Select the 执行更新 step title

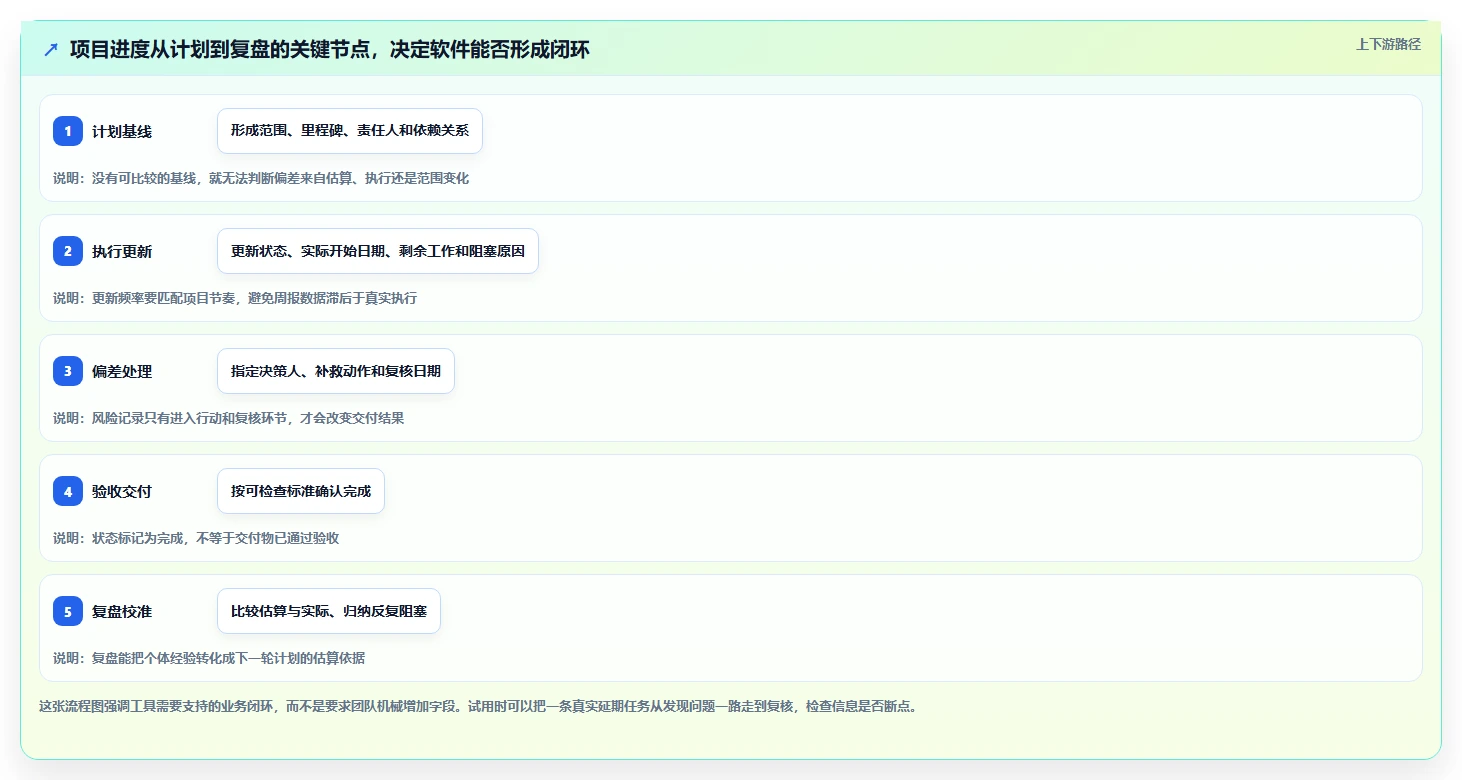[x=122, y=251]
